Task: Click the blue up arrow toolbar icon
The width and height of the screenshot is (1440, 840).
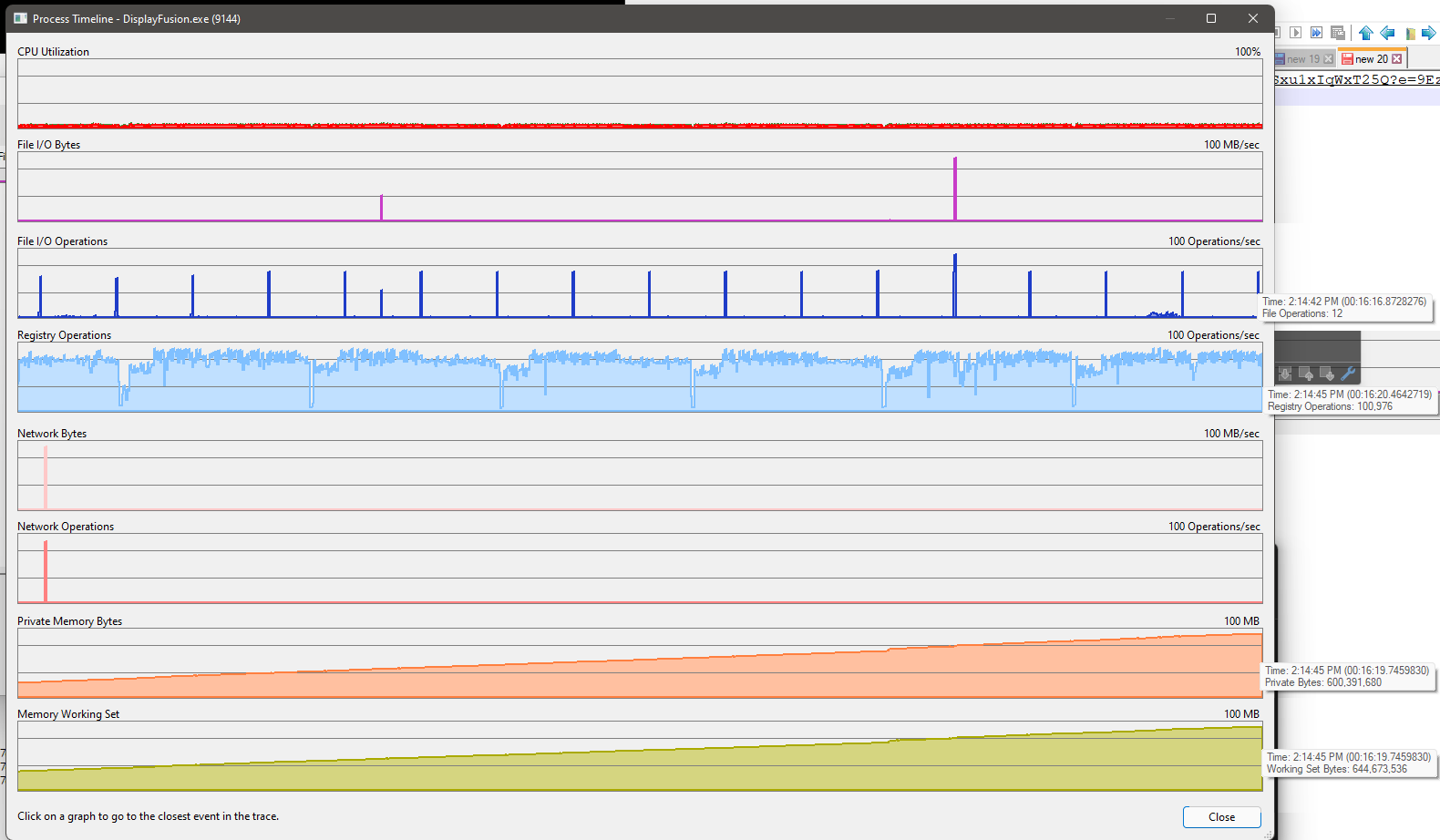Action: [1365, 33]
